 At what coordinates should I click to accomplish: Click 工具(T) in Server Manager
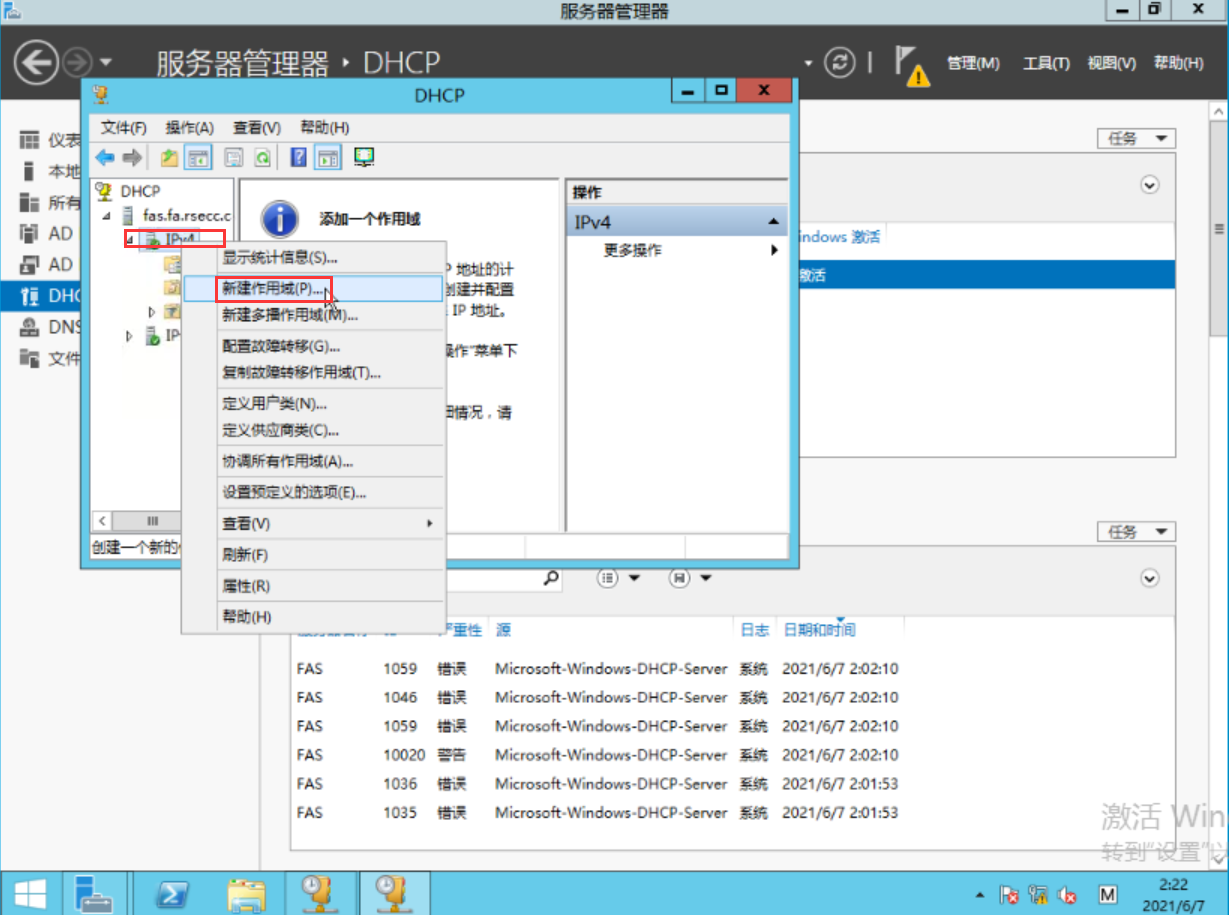tap(1046, 63)
